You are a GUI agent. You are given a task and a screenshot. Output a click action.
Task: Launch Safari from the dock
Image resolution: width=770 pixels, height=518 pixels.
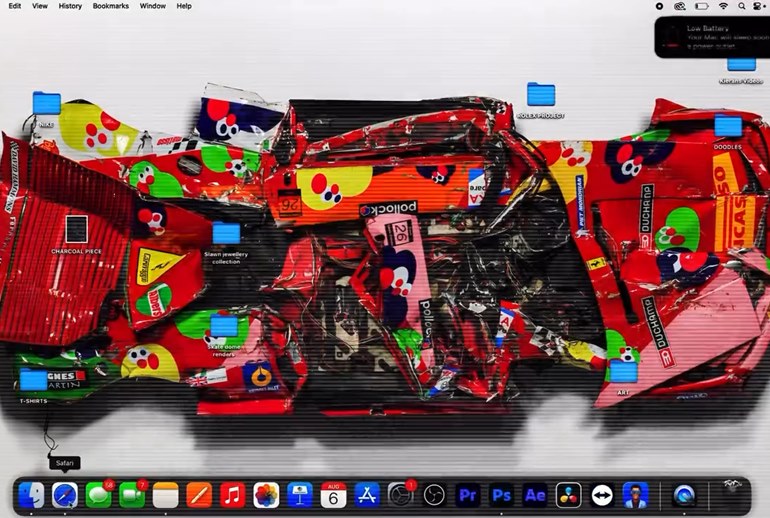pos(65,495)
